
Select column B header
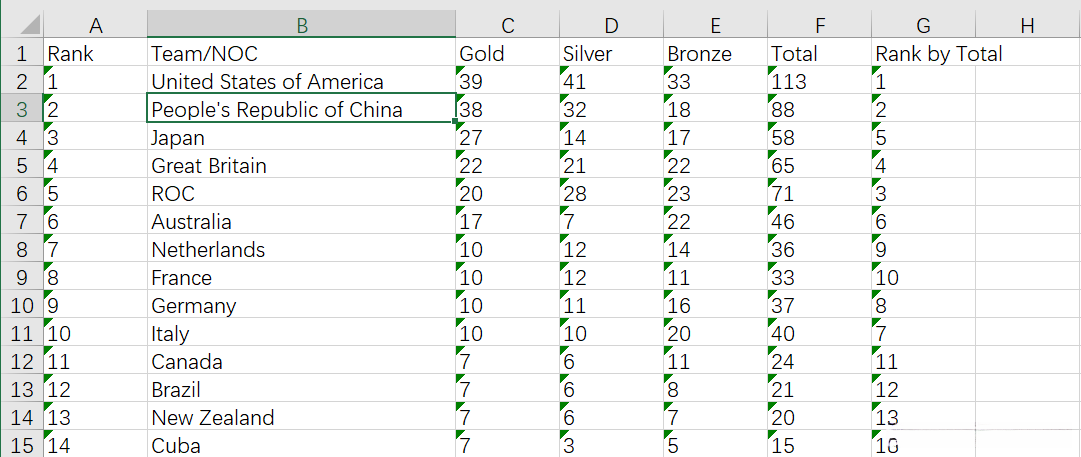[300, 25]
